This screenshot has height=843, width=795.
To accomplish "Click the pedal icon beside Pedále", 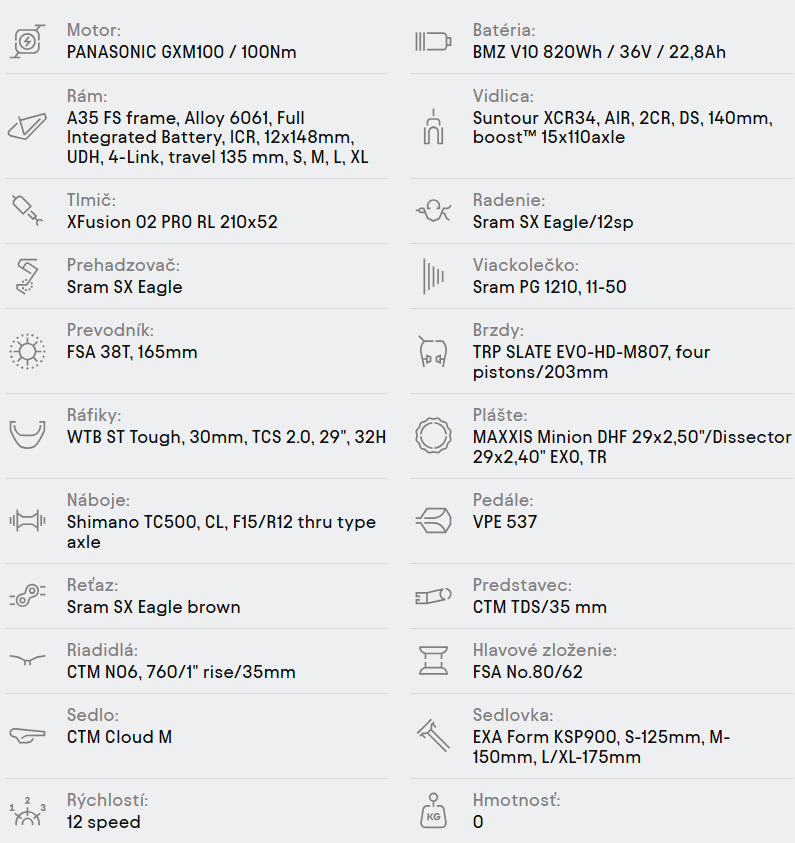I will point(433,520).
